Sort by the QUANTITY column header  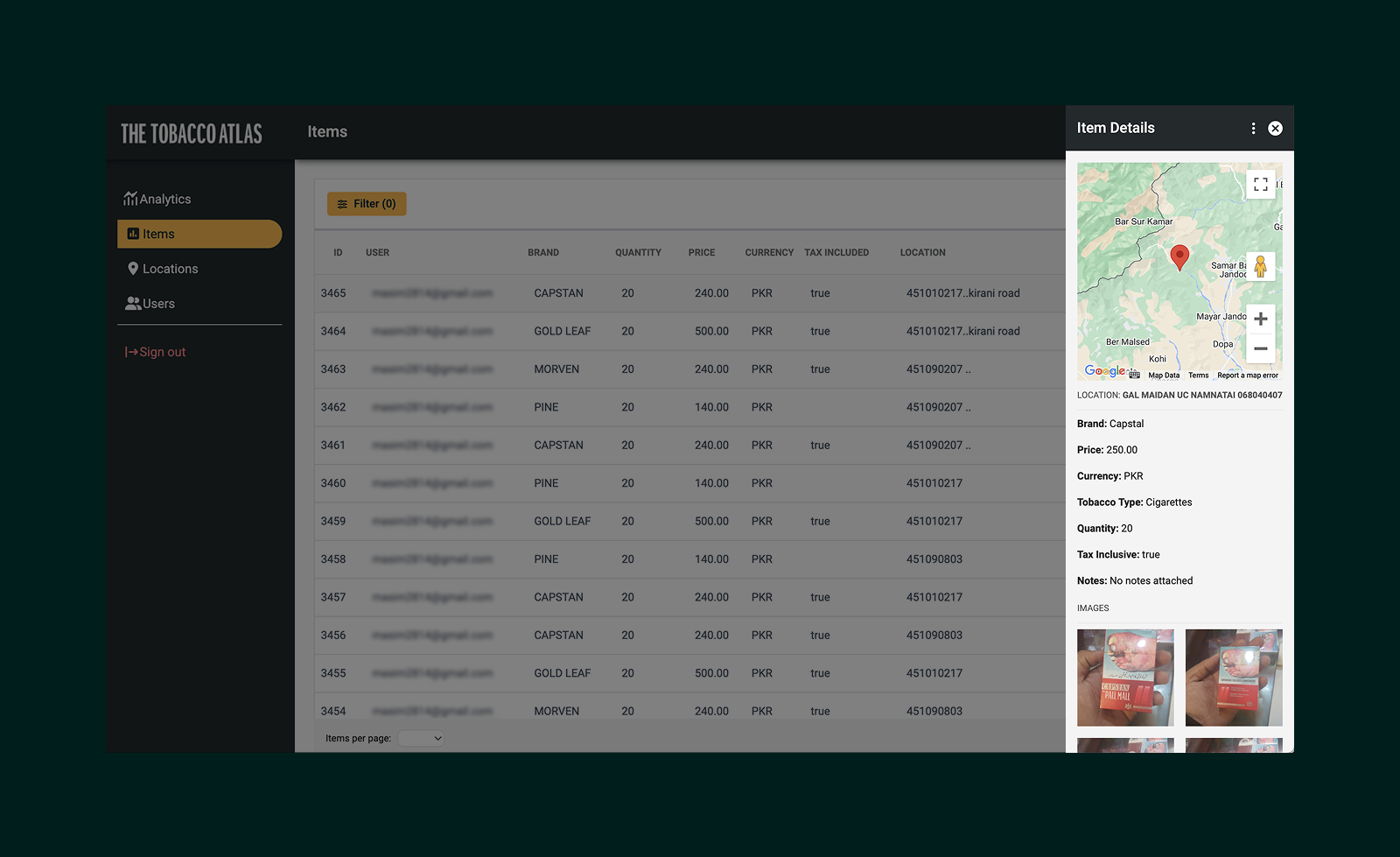pyautogui.click(x=638, y=252)
